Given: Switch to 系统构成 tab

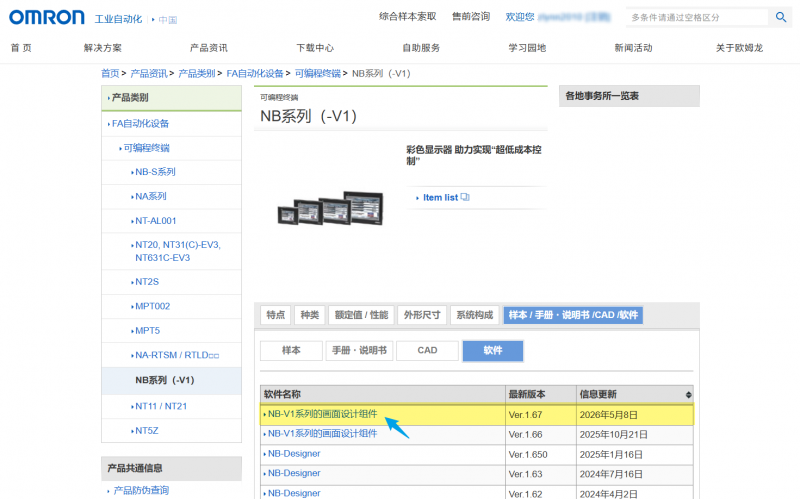Looking at the screenshot, I should [x=474, y=315].
